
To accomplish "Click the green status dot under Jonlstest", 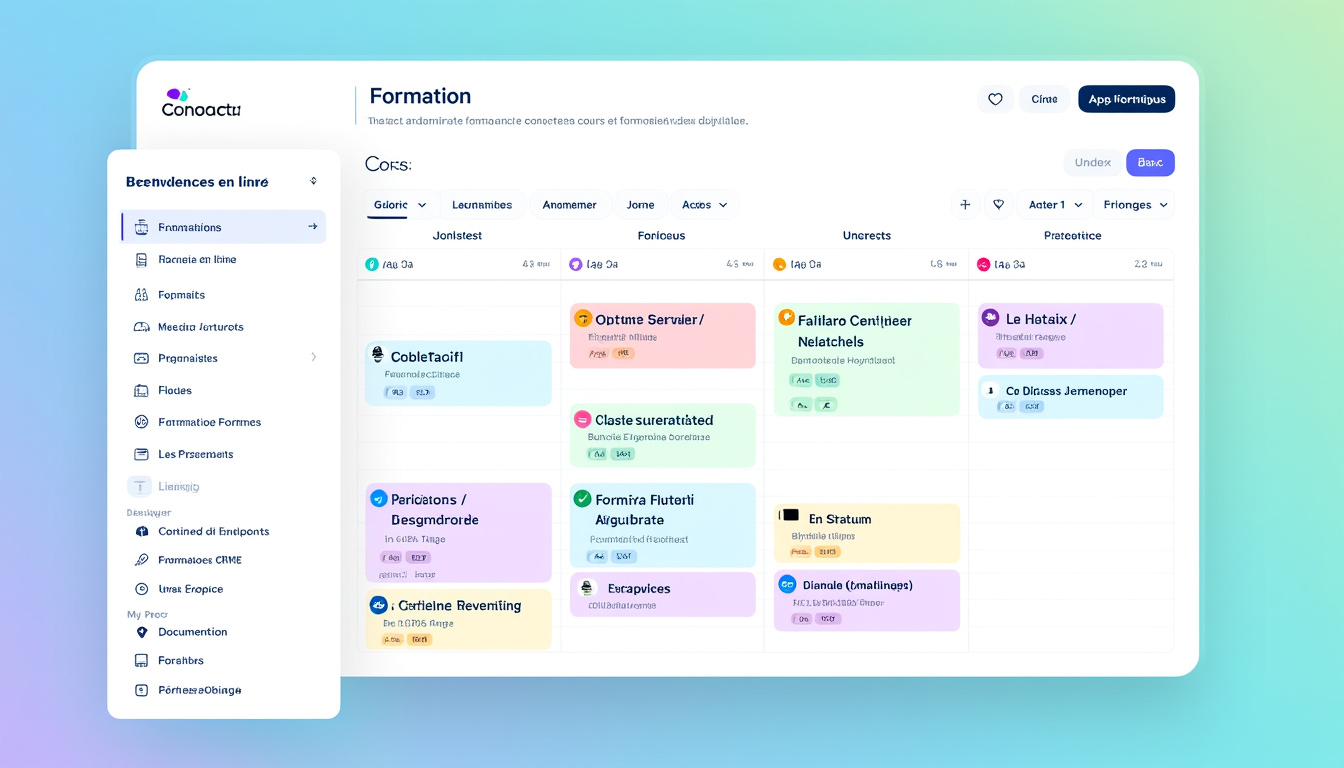I will [x=372, y=265].
